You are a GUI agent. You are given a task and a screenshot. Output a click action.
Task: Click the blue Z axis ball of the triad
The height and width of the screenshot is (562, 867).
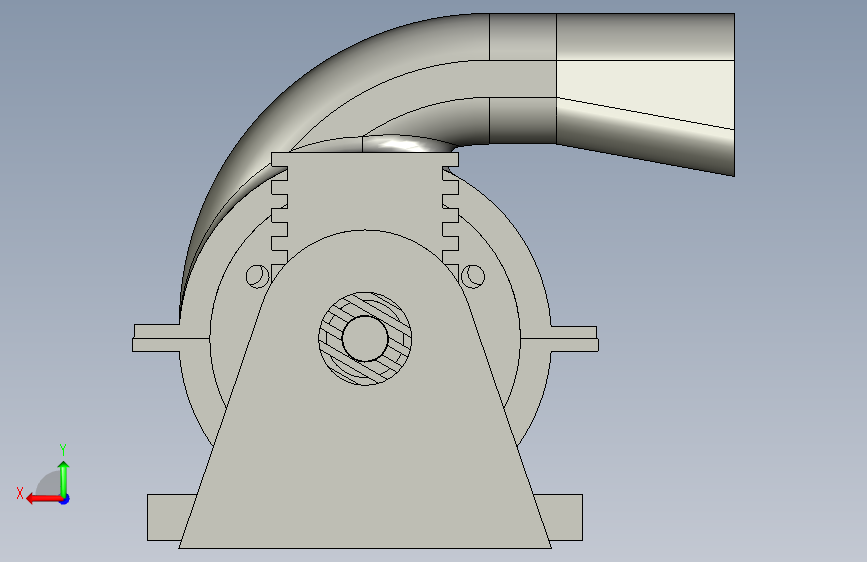click(65, 499)
